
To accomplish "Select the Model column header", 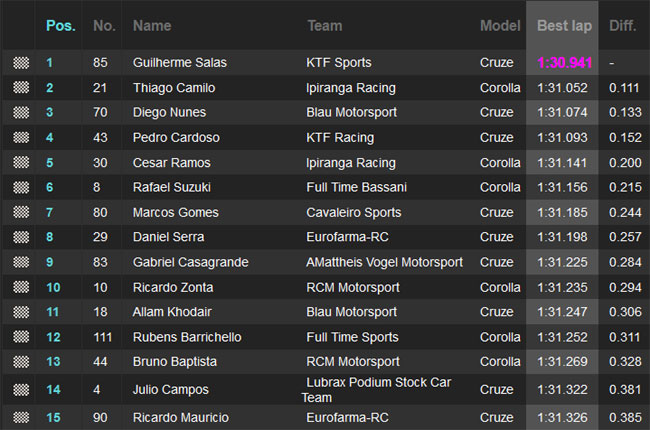I will click(x=500, y=26).
